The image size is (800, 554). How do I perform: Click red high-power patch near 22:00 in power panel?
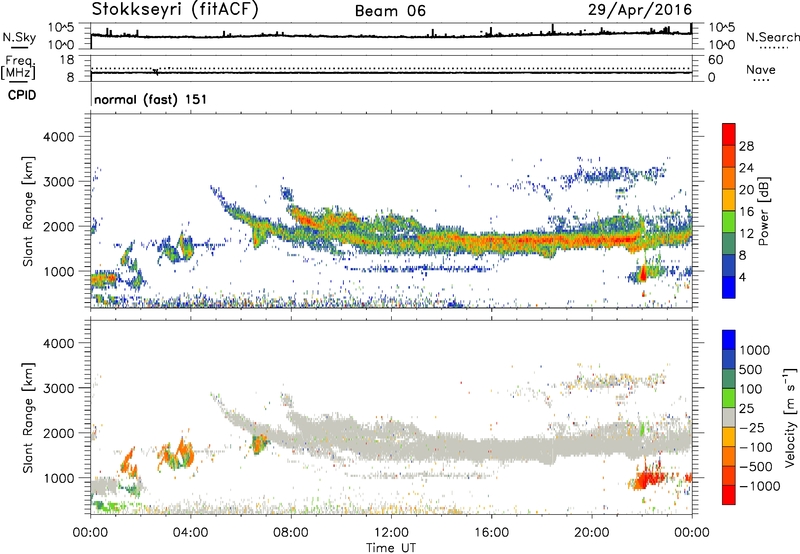[x=643, y=273]
